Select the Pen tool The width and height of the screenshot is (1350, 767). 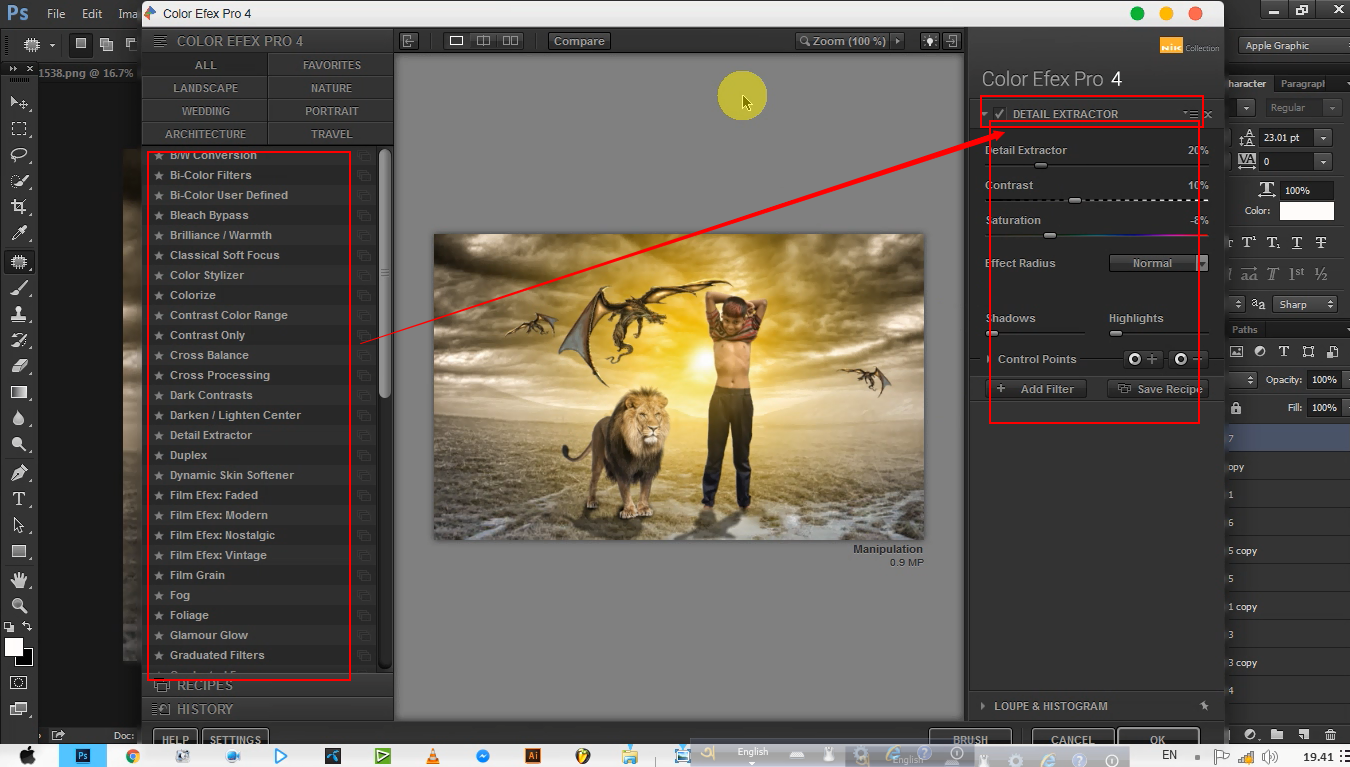point(19,472)
